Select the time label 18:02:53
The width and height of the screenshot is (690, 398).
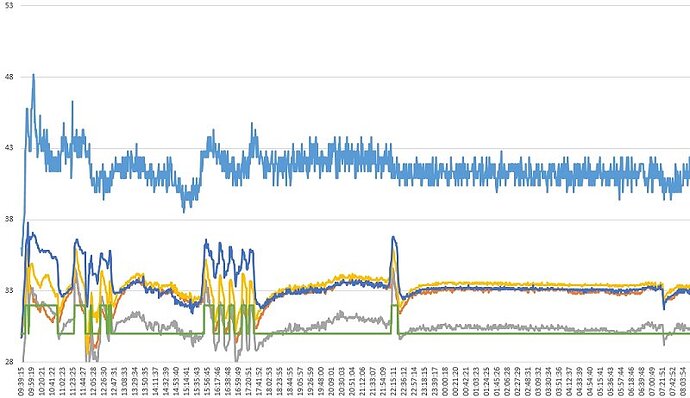(269, 382)
